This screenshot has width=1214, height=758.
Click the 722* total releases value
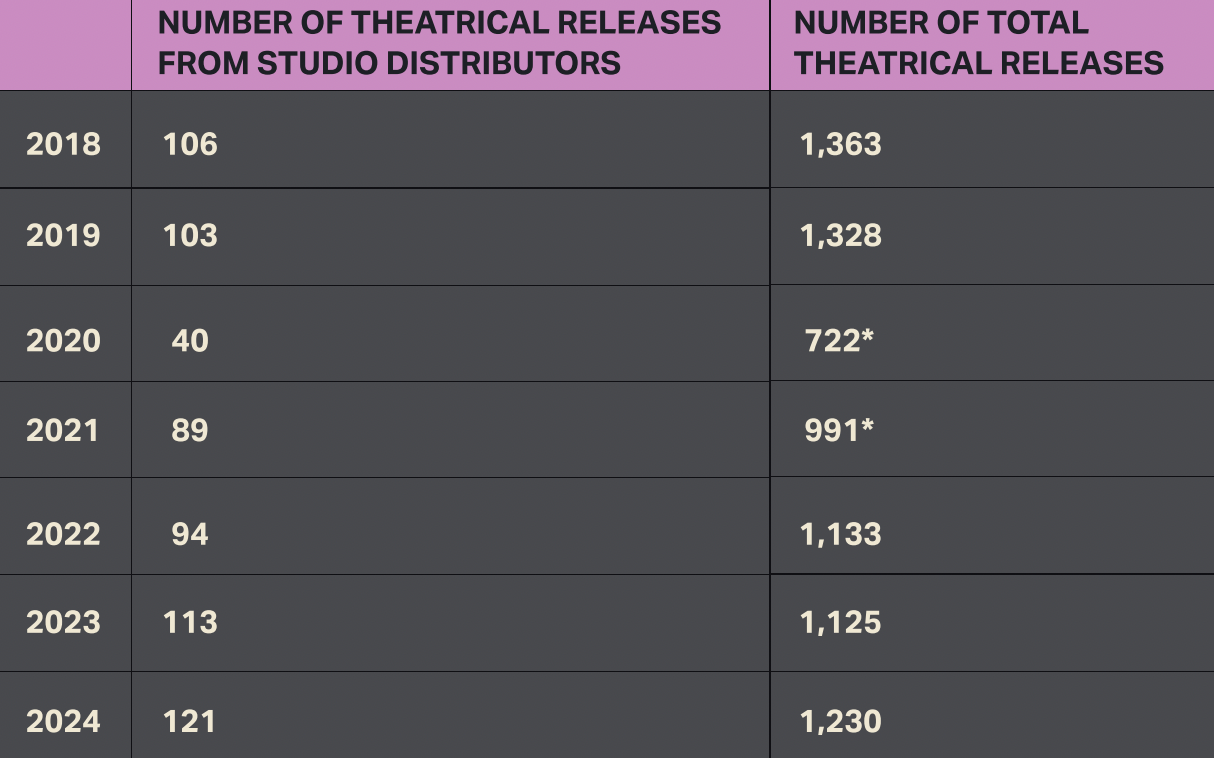[x=840, y=340]
